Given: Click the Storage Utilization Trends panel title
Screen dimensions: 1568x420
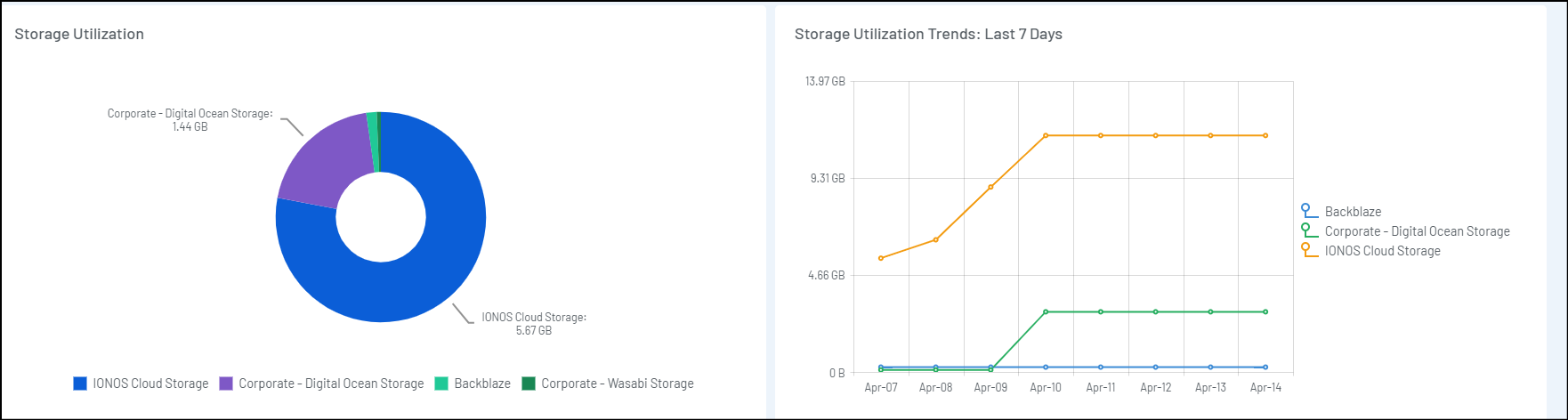Looking at the screenshot, I should coord(928,34).
